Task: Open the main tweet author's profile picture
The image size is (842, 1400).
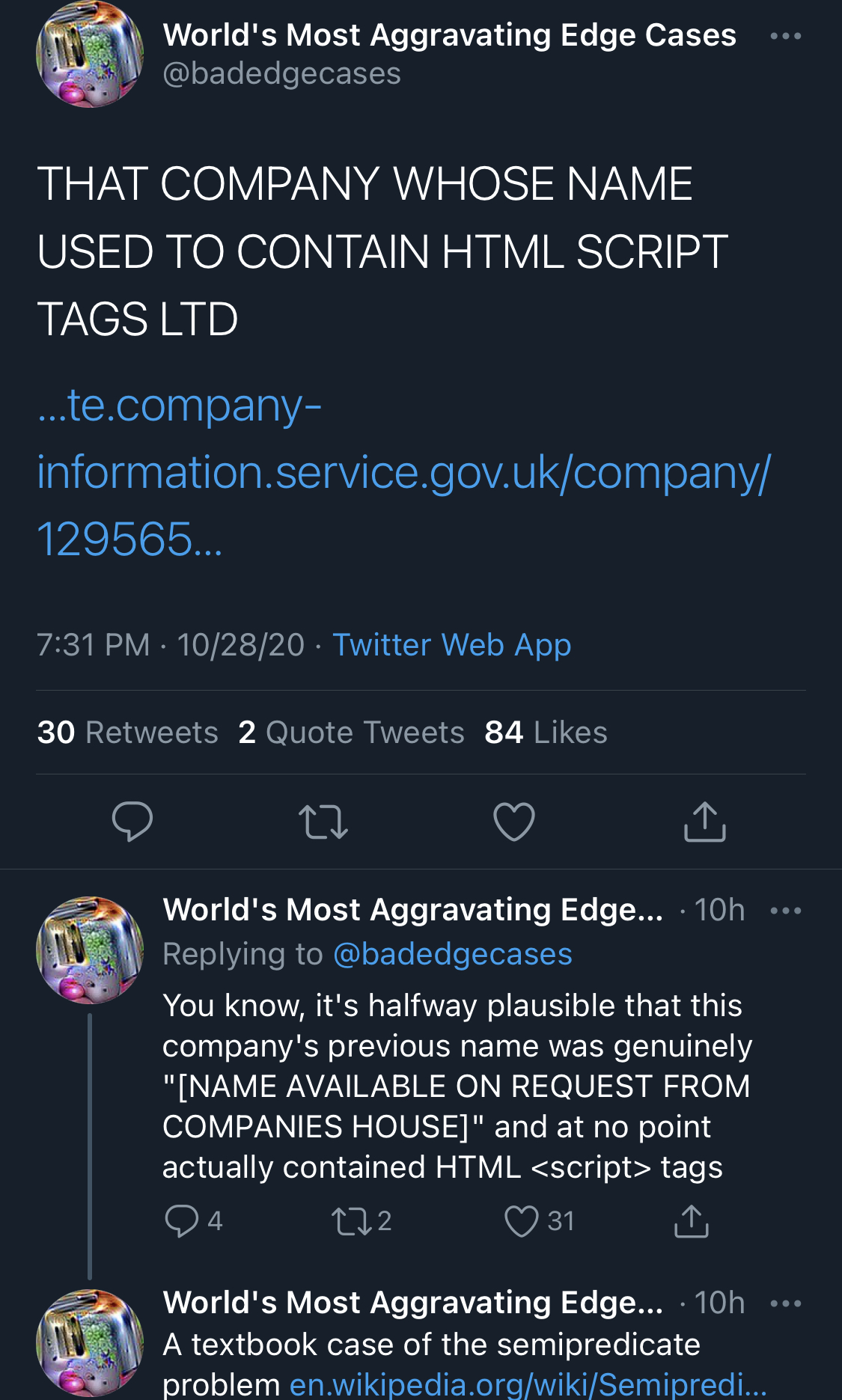Action: tap(90, 54)
